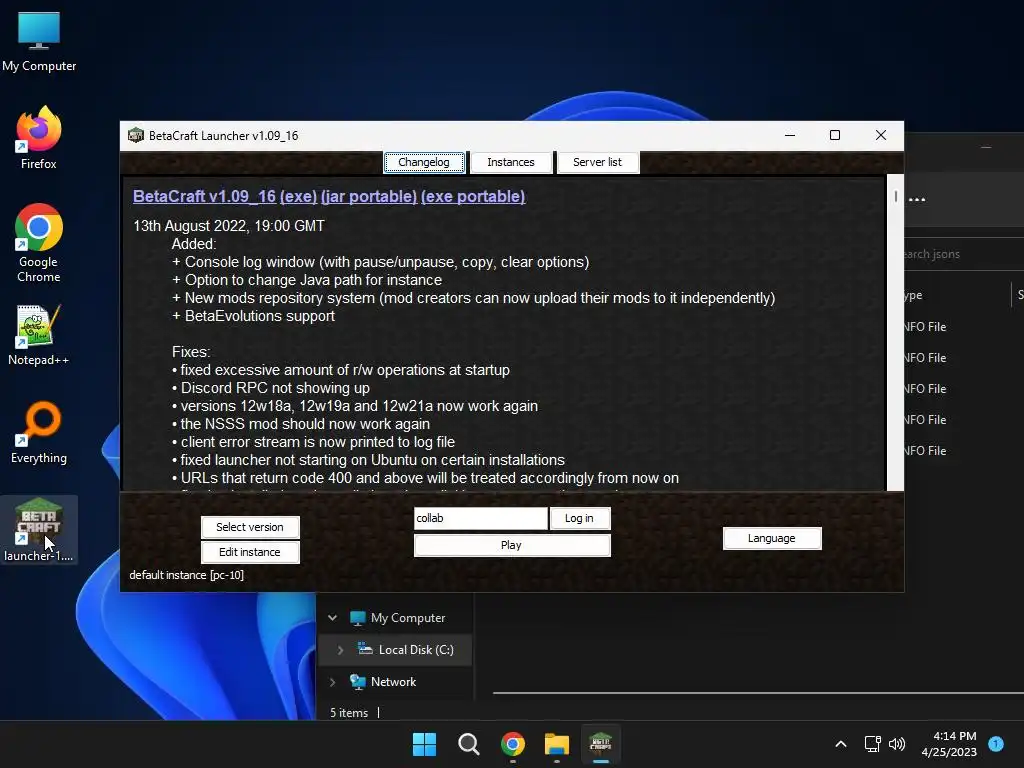Open File Explorer from the taskbar
Viewport: 1024px width, 768px height.
[557, 744]
